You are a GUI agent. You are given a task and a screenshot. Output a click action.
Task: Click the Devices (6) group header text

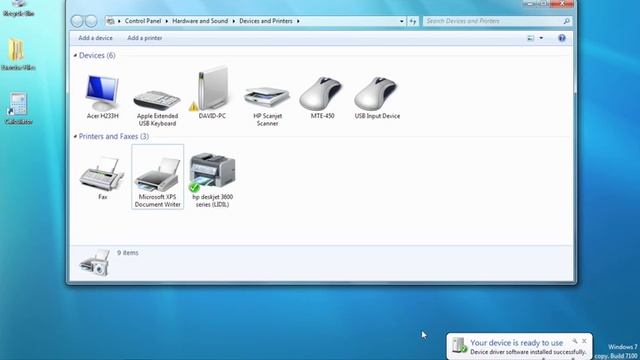(x=97, y=55)
